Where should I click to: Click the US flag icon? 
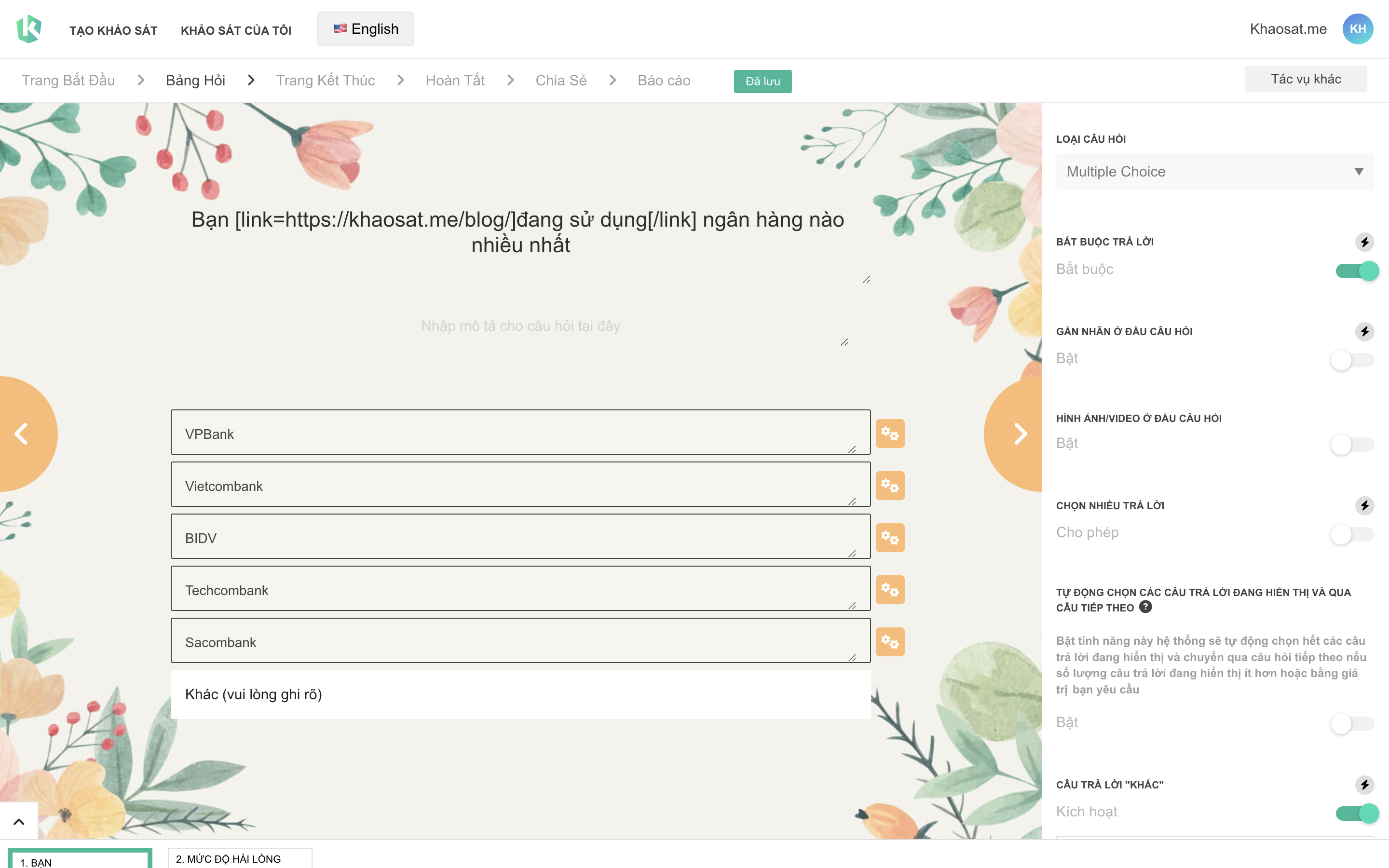tap(340, 28)
